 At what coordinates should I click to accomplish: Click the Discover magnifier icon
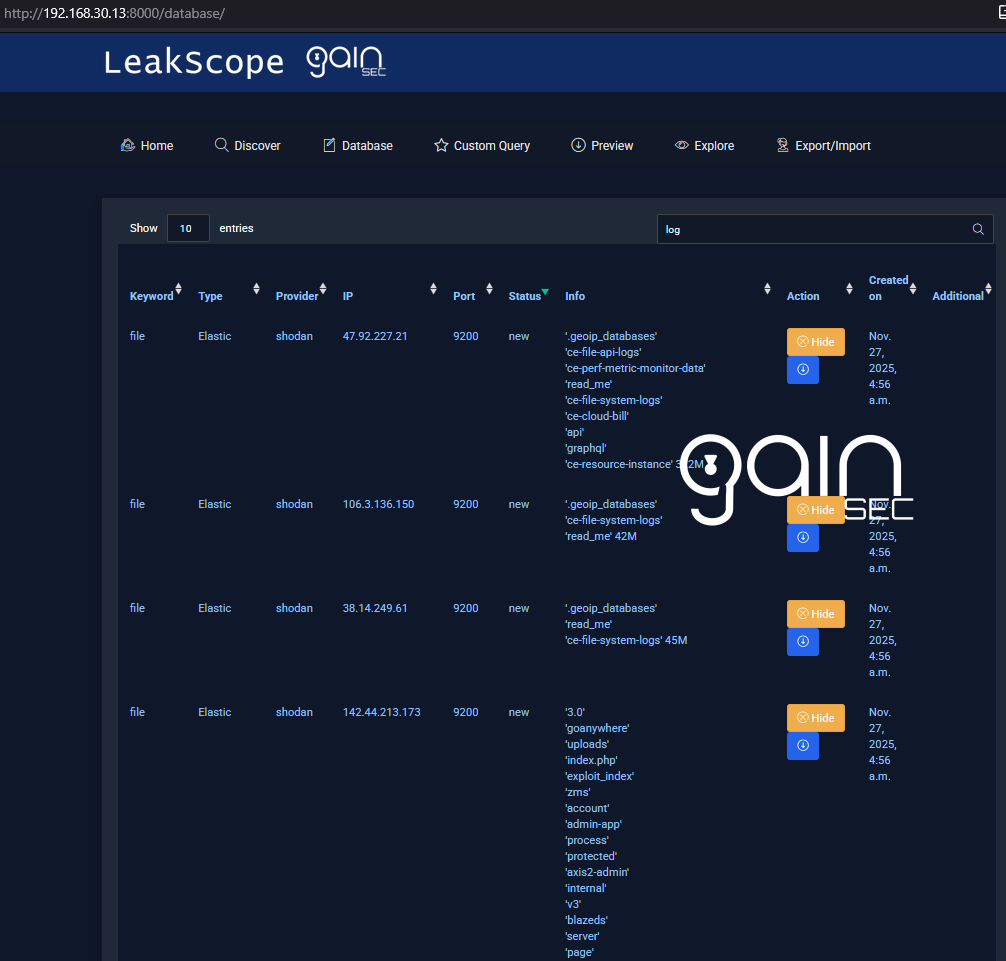tap(221, 145)
